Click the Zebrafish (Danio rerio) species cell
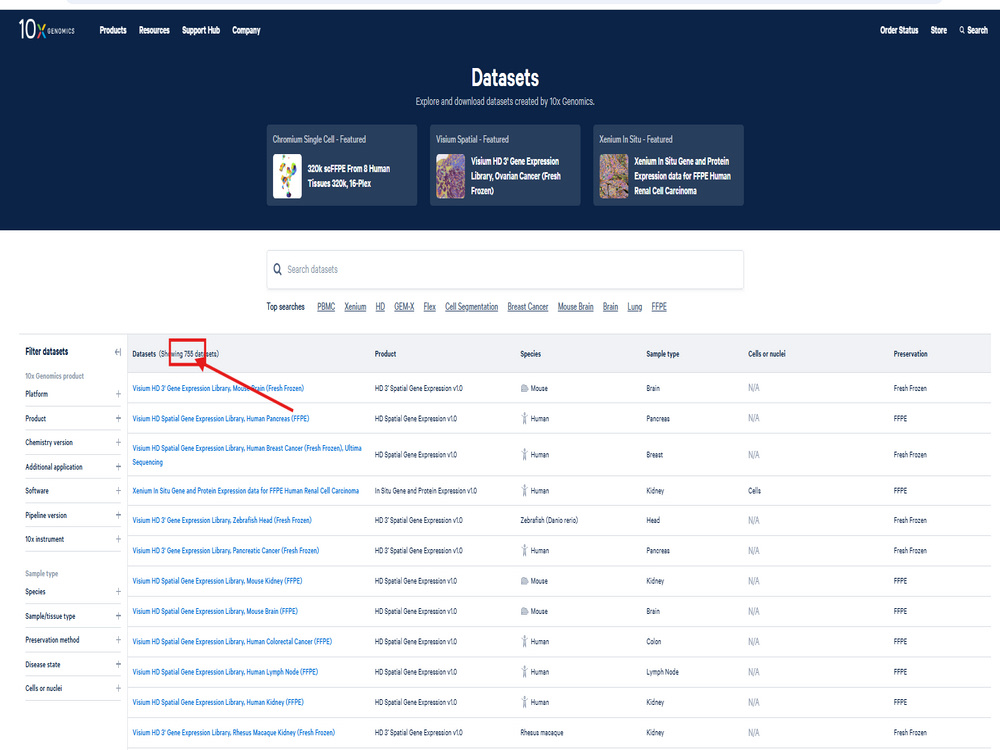 pos(549,520)
